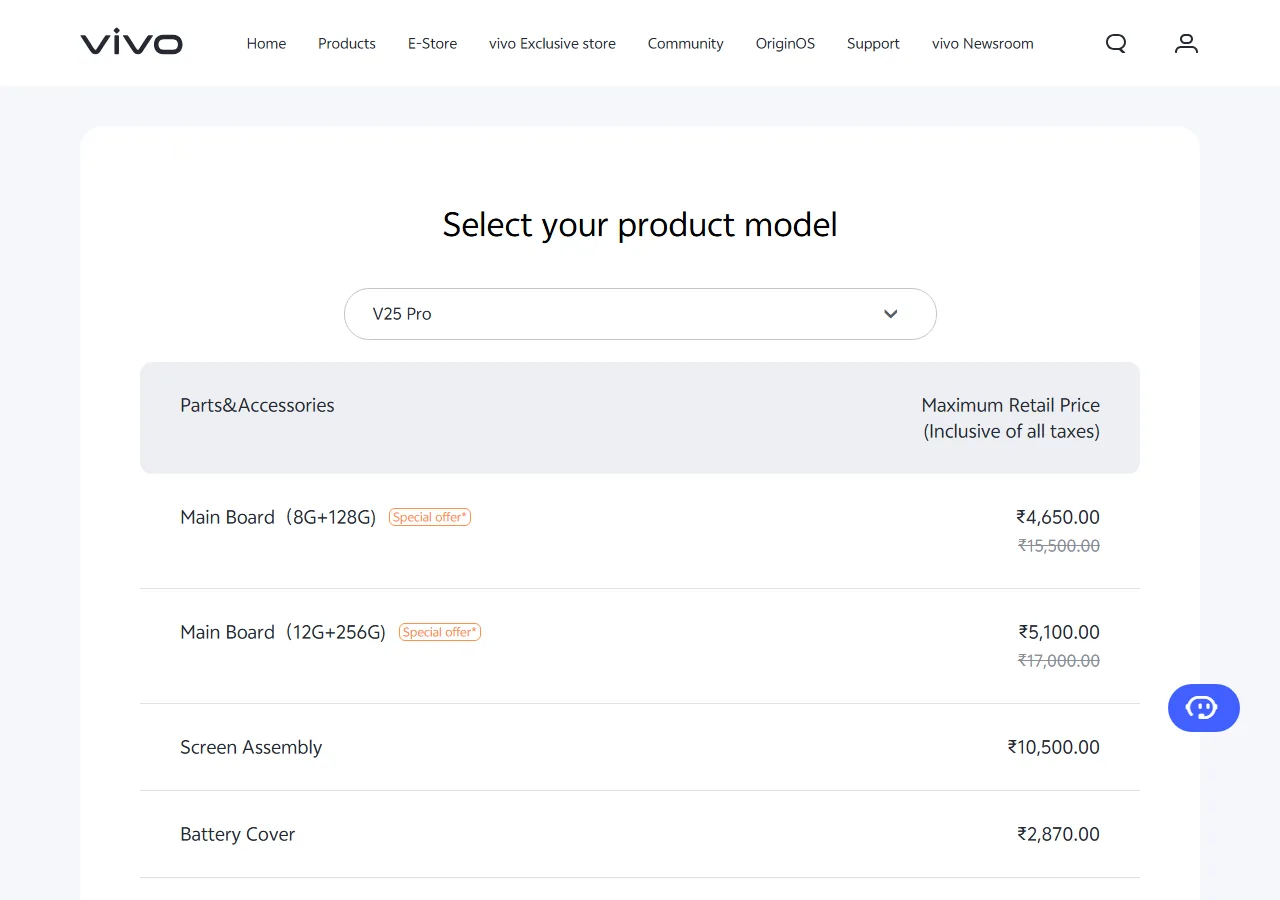This screenshot has width=1280, height=900.
Task: Open the V25 Pro model selector
Action: tap(640, 314)
